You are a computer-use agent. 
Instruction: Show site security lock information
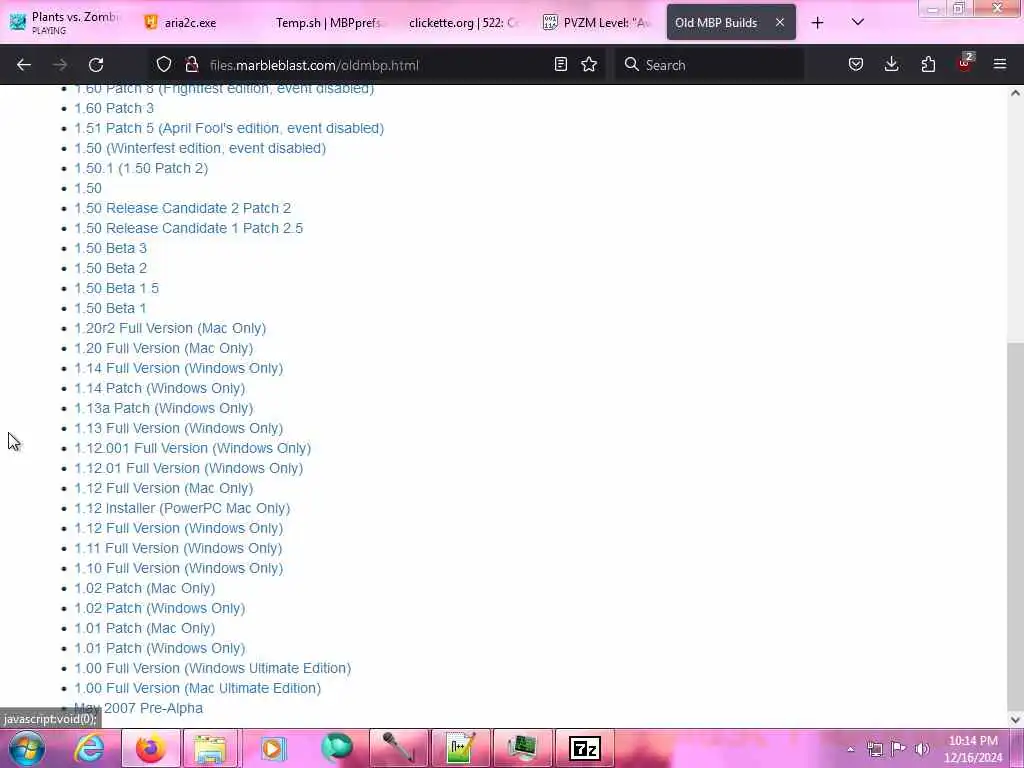pyautogui.click(x=191, y=64)
